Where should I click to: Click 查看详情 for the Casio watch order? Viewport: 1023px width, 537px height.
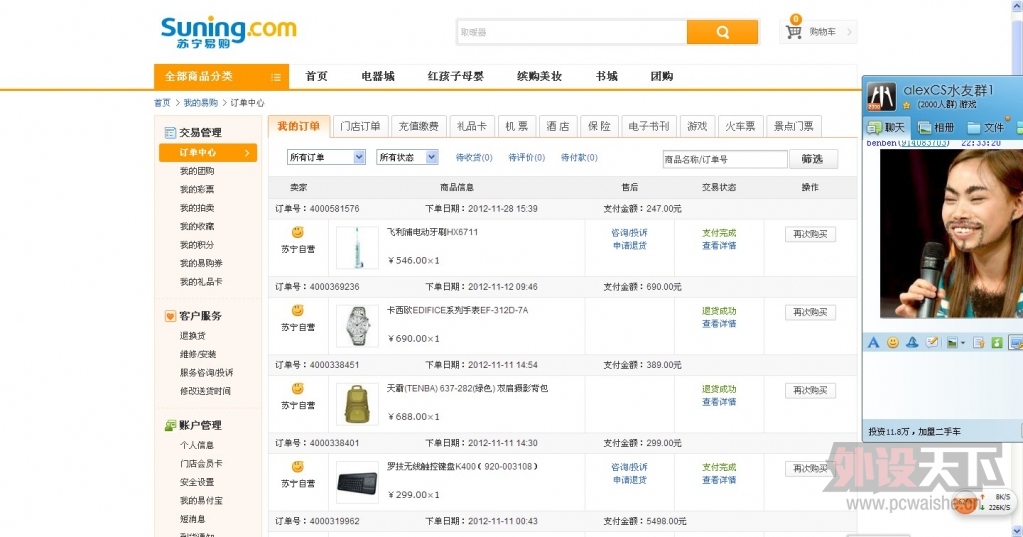[719, 324]
